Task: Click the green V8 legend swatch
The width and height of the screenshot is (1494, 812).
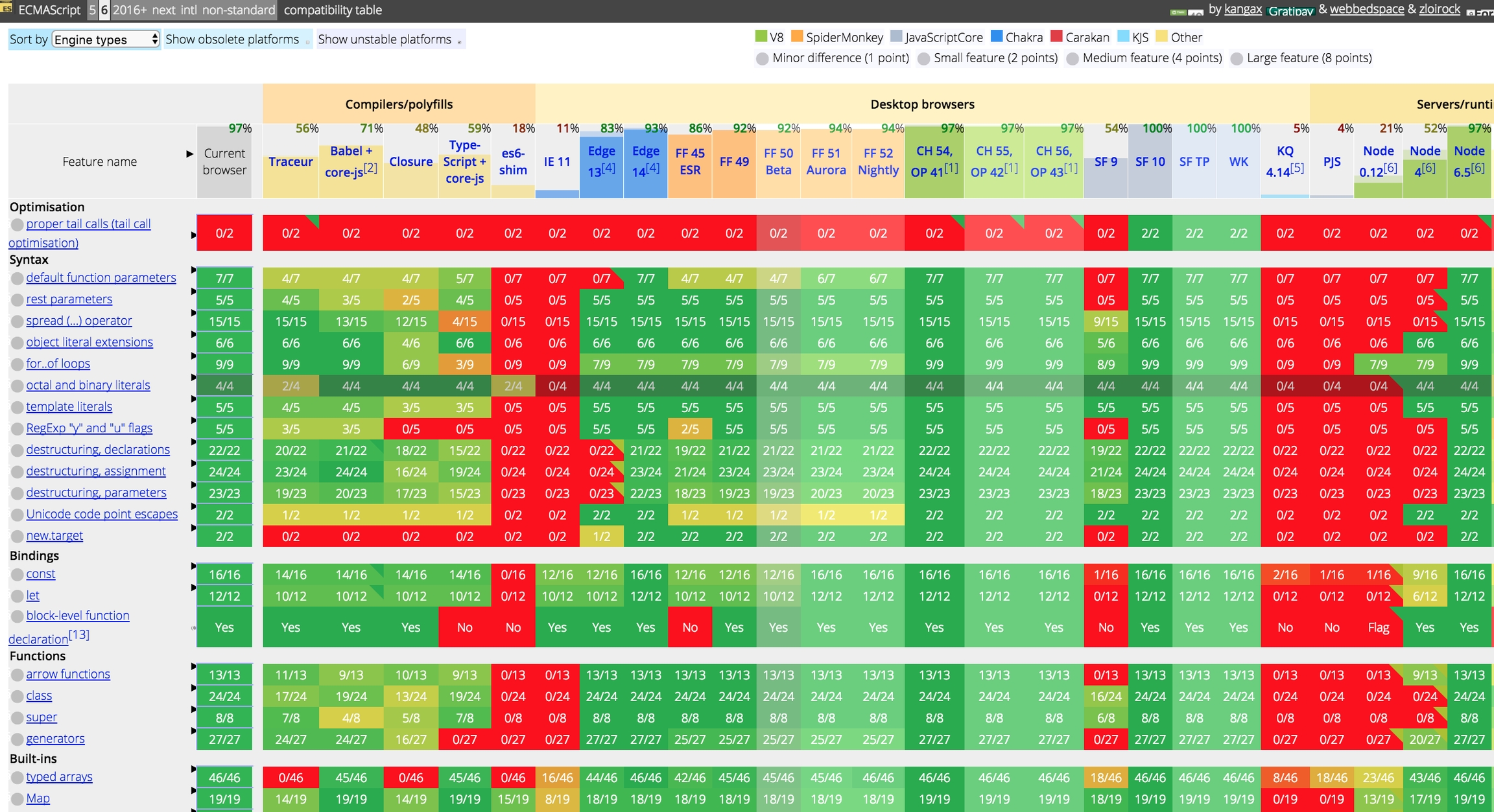Action: 761,36
